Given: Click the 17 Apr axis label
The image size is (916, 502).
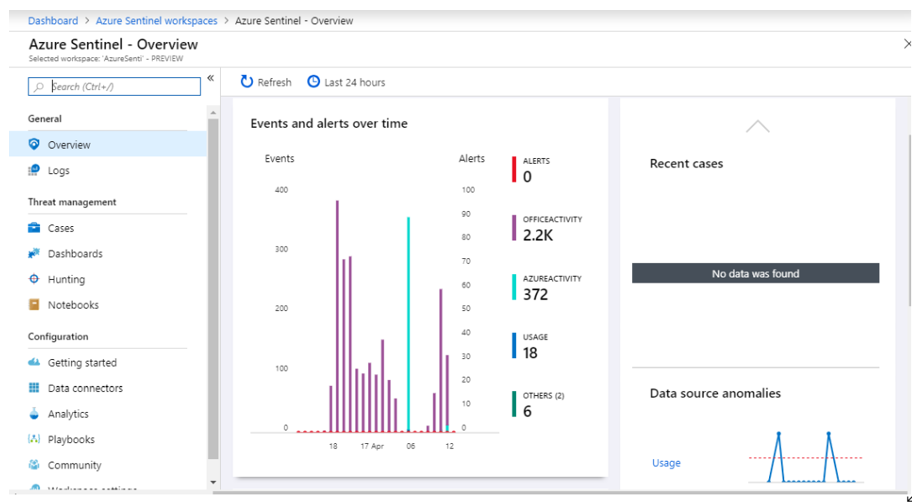Looking at the screenshot, I should pos(372,446).
